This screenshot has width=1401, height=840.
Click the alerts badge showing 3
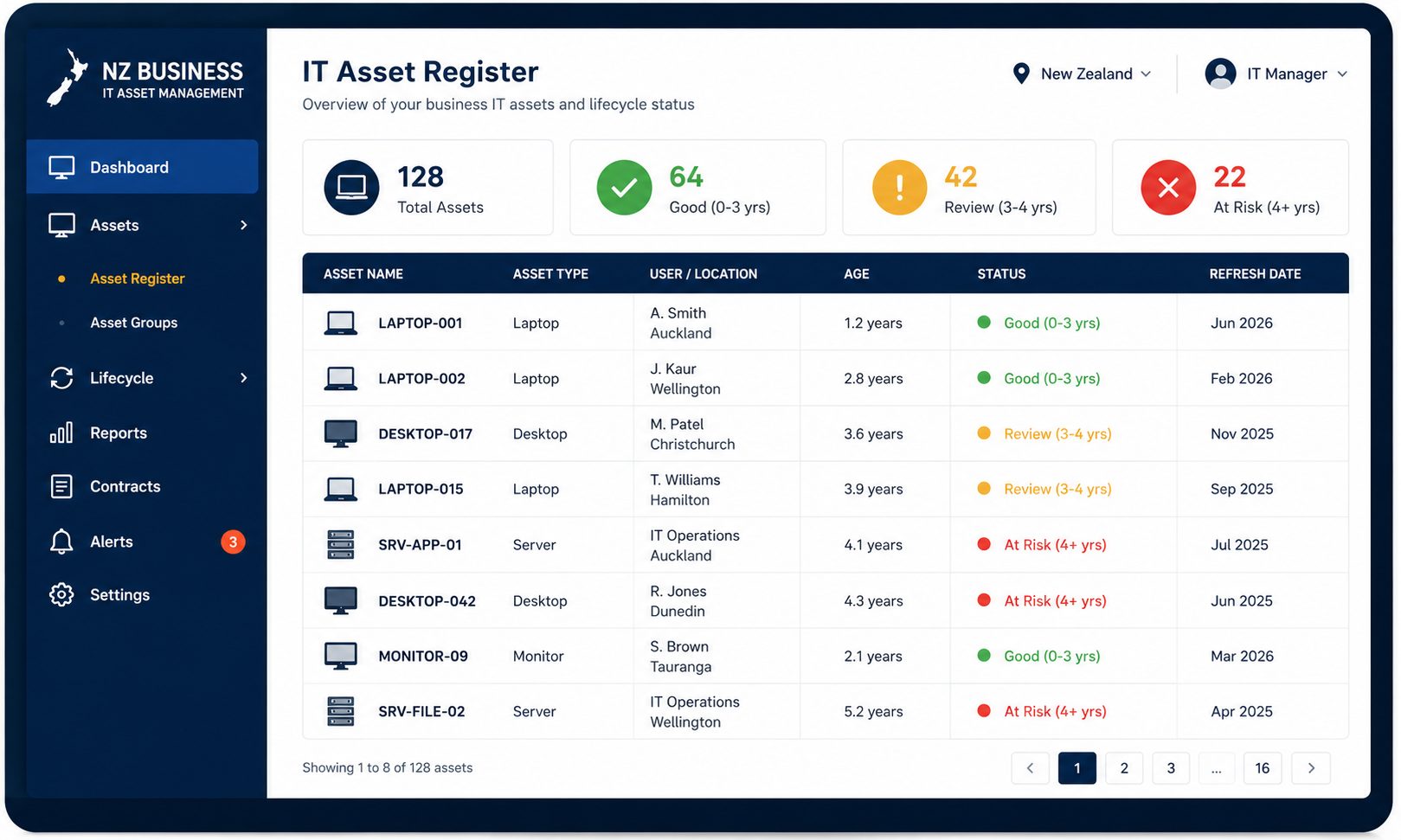pyautogui.click(x=233, y=542)
